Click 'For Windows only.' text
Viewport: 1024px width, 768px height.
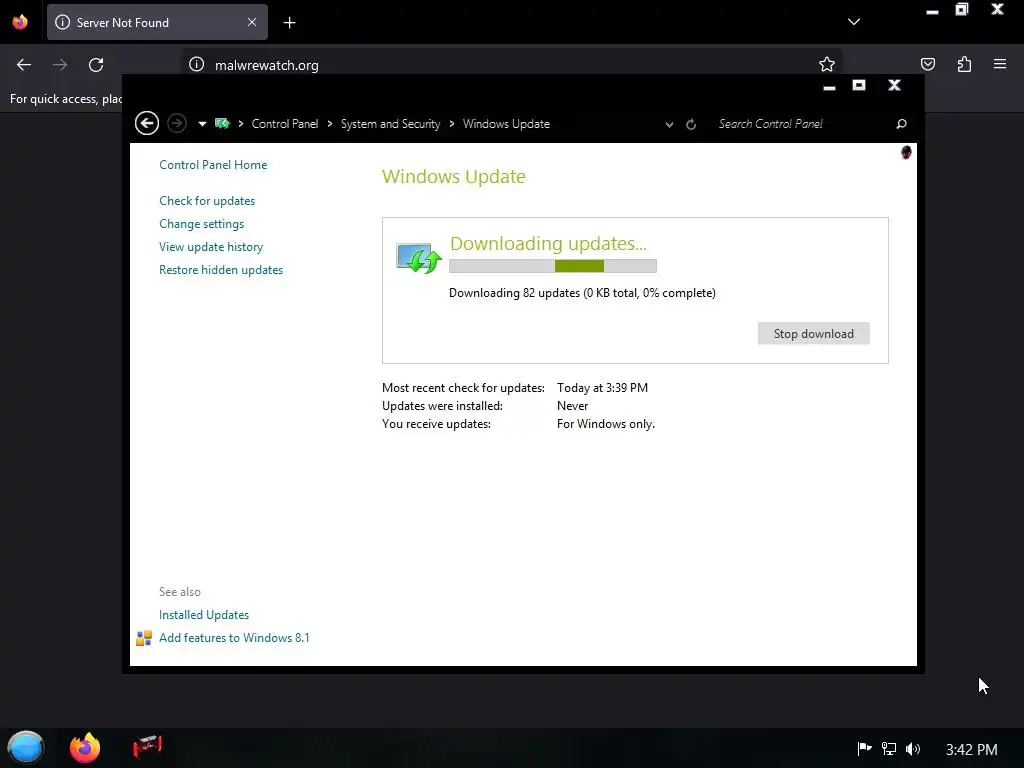(605, 424)
